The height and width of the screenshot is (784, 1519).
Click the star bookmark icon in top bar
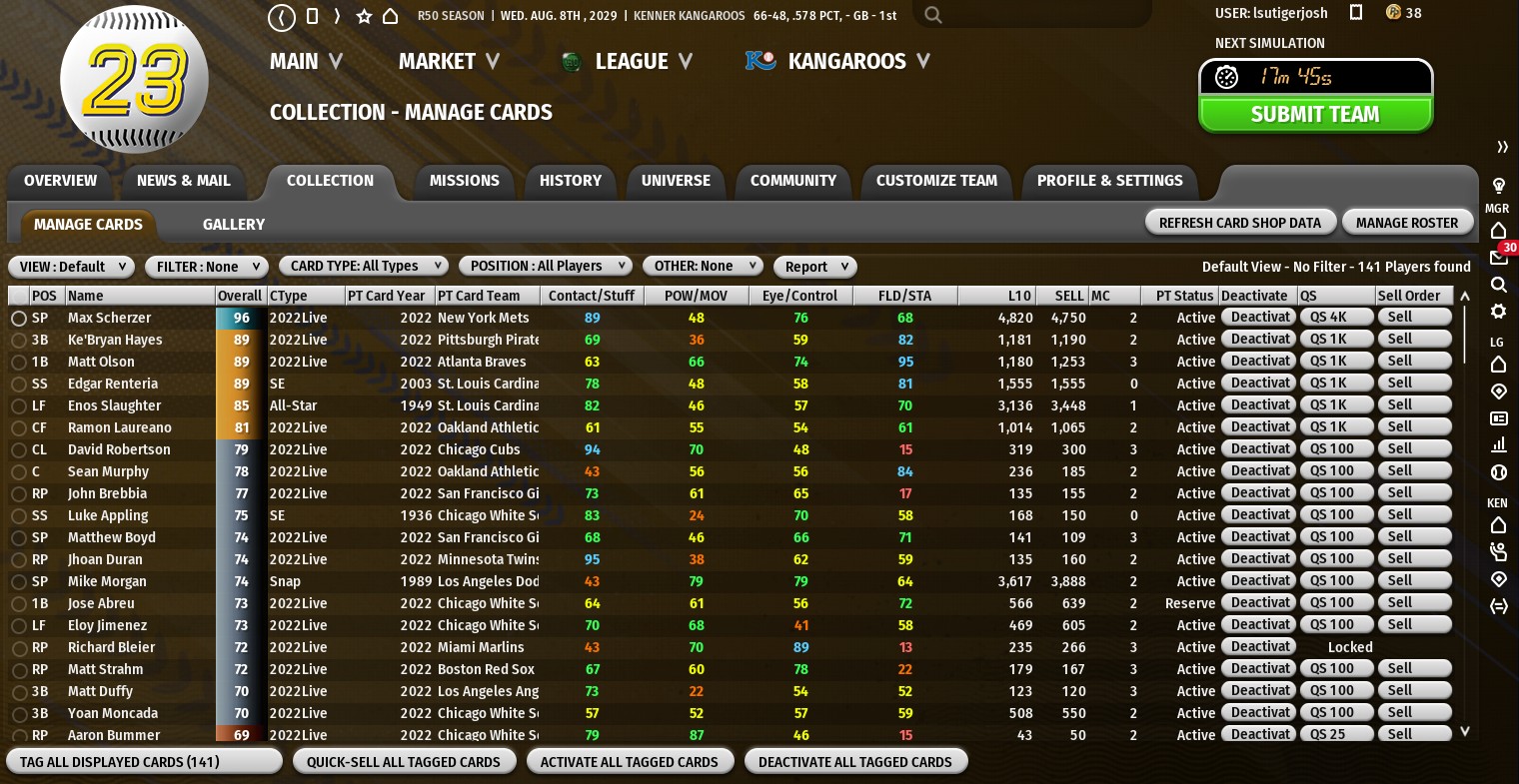click(x=365, y=16)
